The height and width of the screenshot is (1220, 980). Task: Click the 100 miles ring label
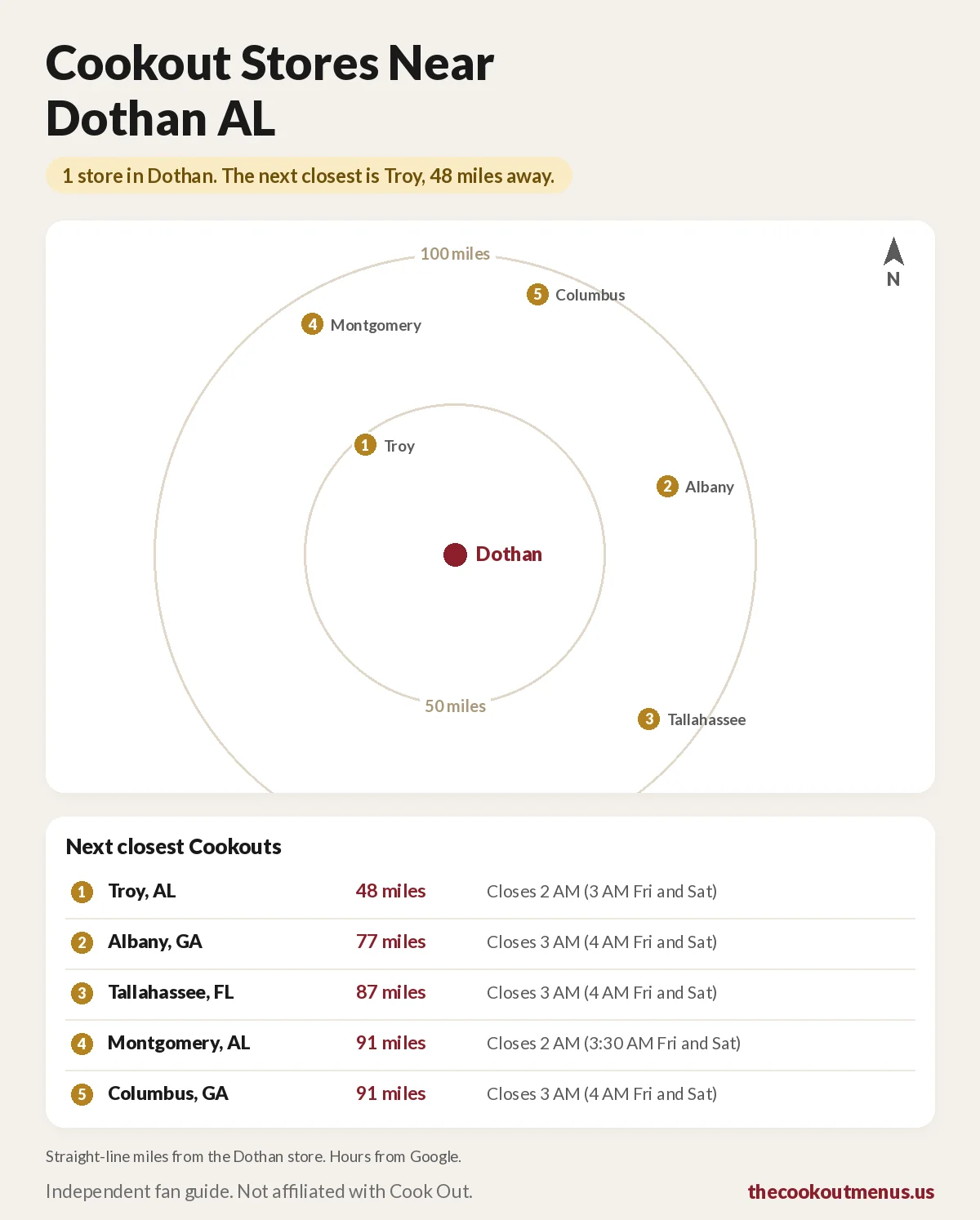[455, 254]
